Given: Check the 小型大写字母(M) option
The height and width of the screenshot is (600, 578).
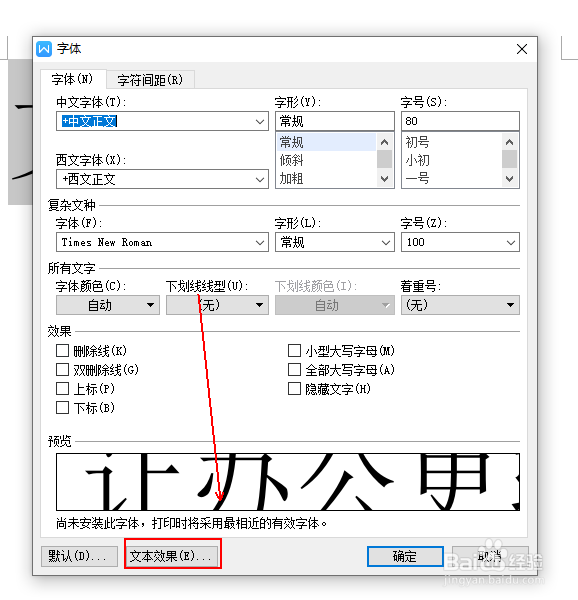Looking at the screenshot, I should tap(294, 351).
